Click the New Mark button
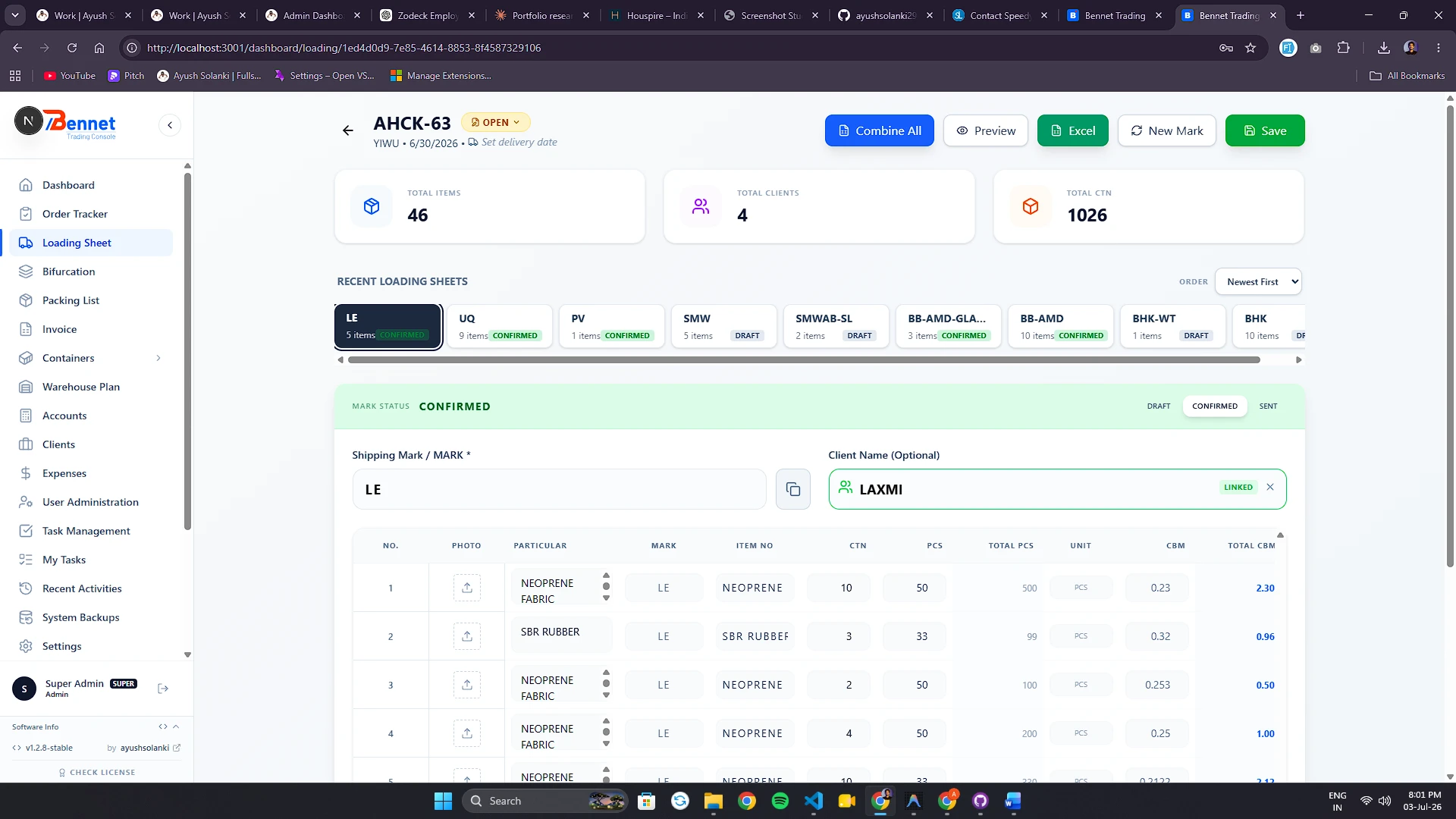This screenshot has height=819, width=1456. [x=1166, y=130]
